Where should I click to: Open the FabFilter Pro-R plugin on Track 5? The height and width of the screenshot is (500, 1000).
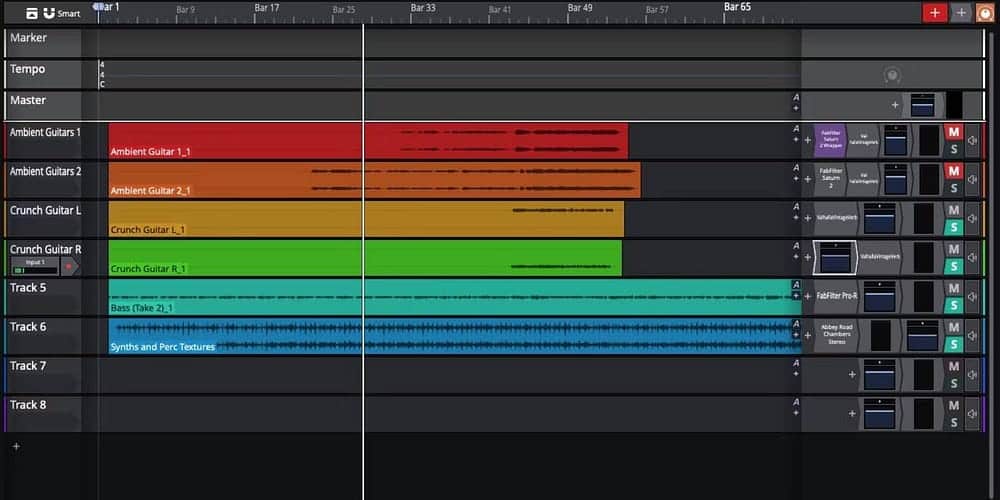[837, 297]
